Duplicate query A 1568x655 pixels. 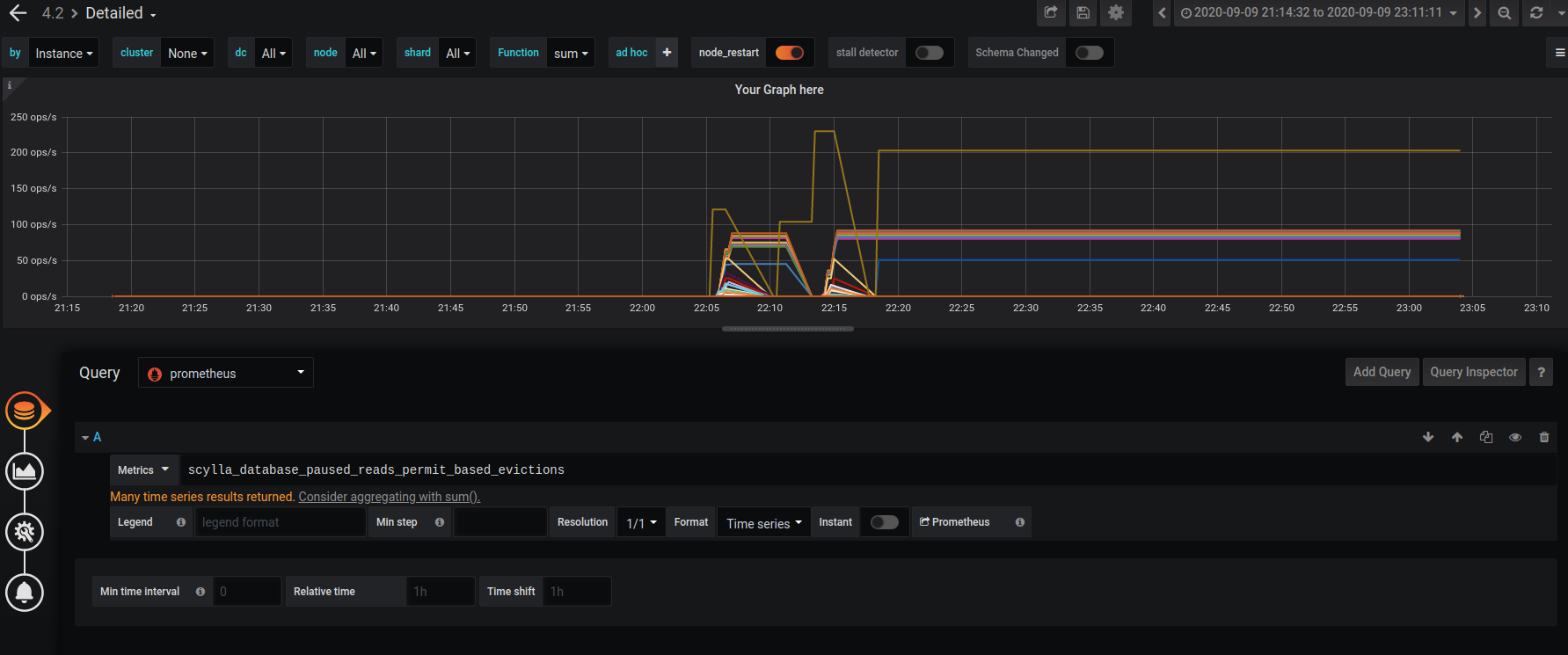pyautogui.click(x=1486, y=437)
